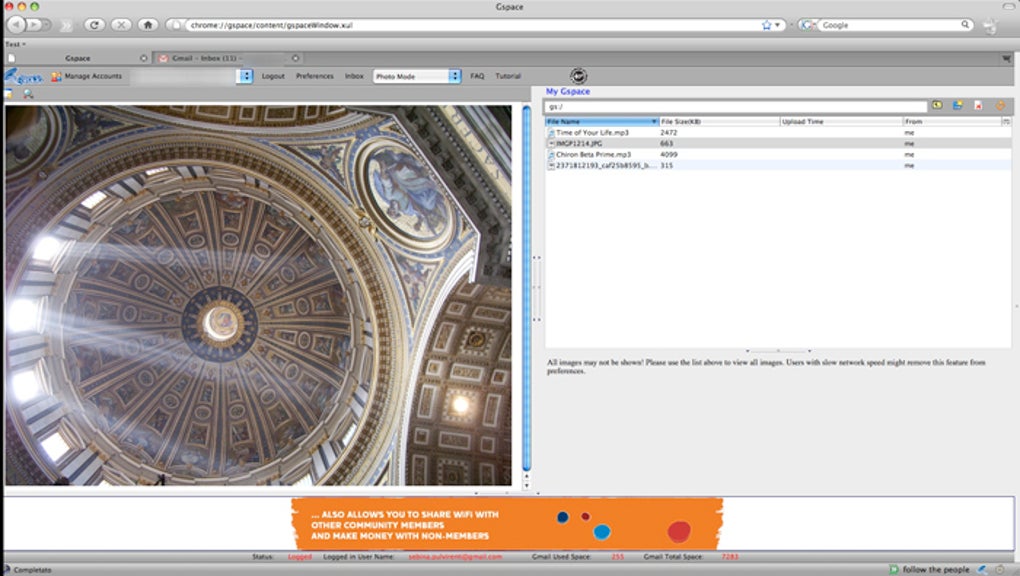
Task: Click Inbox in Gspace toolbar
Action: tap(354, 76)
